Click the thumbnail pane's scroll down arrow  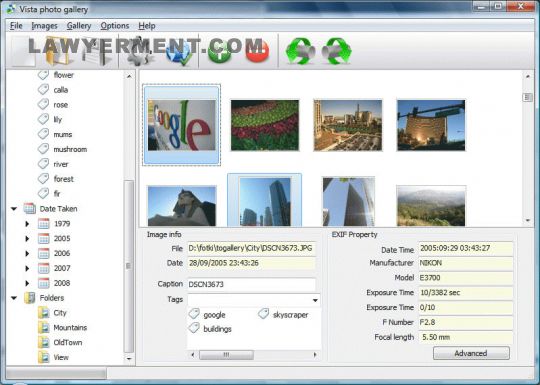(x=528, y=220)
